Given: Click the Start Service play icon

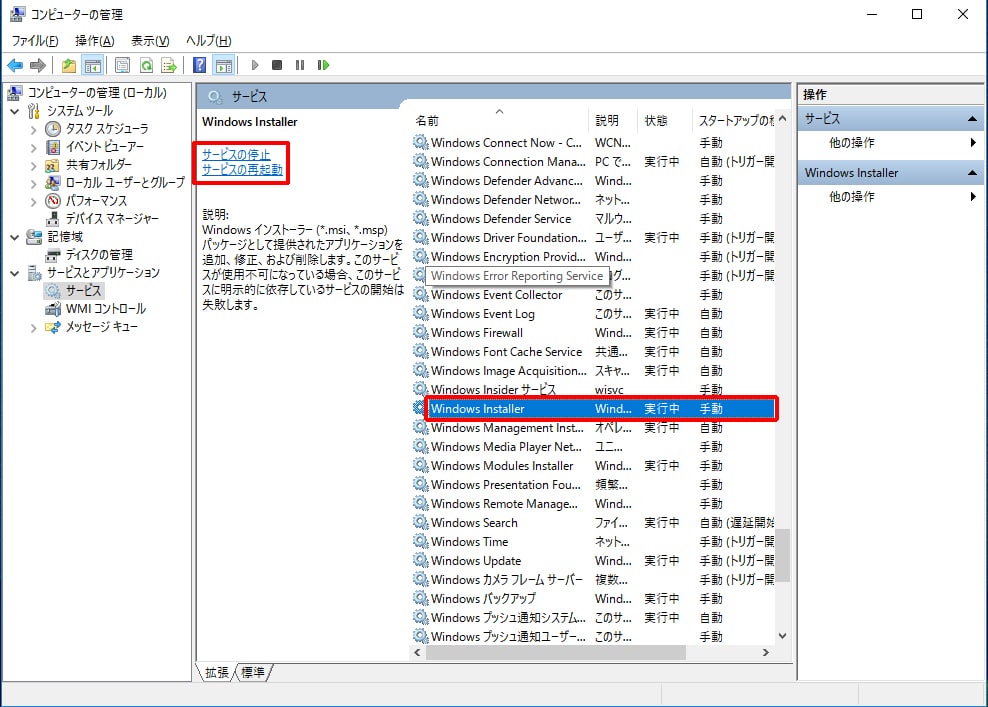Looking at the screenshot, I should [255, 65].
